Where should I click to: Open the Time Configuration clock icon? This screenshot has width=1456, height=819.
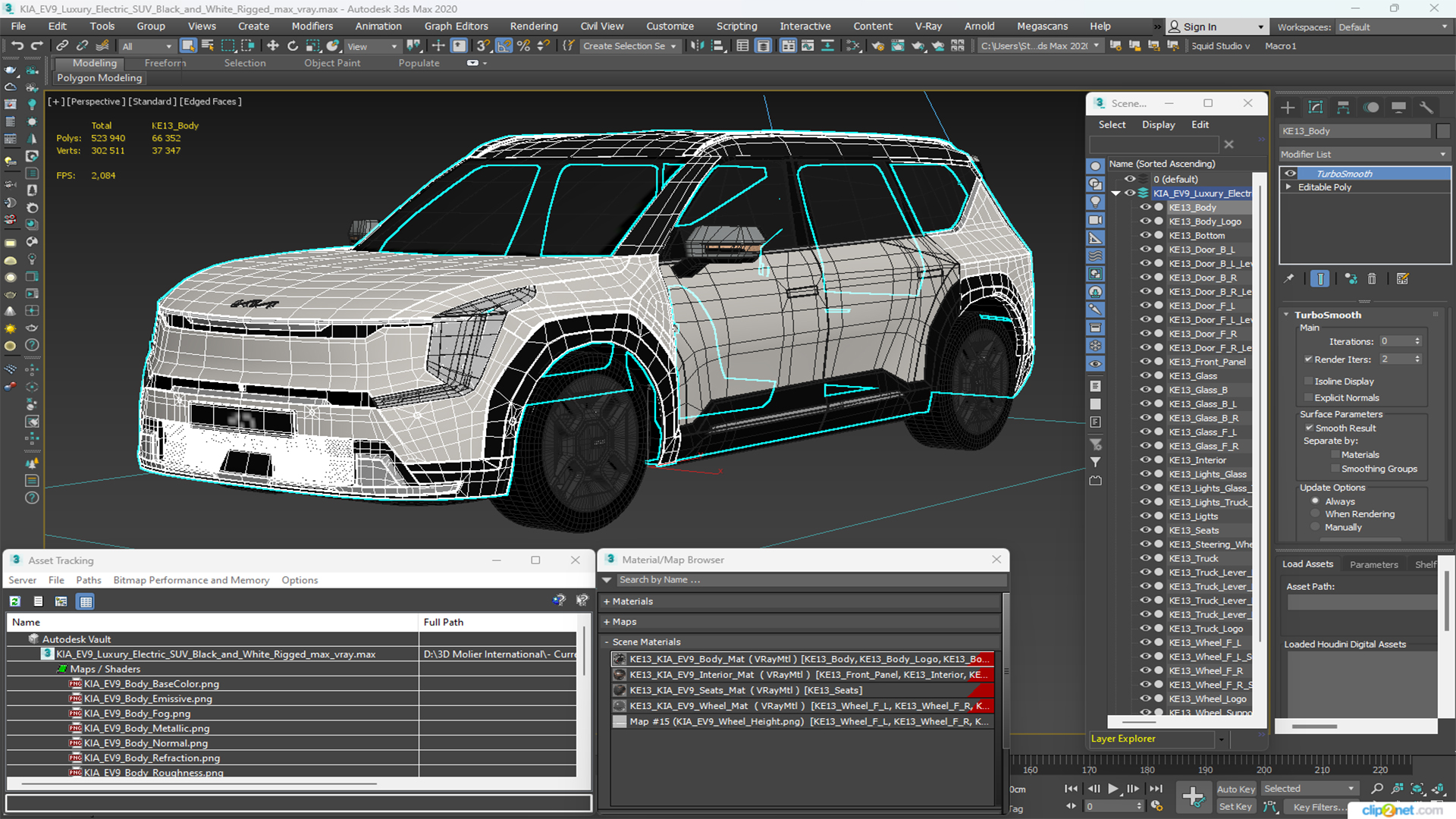[x=1156, y=806]
